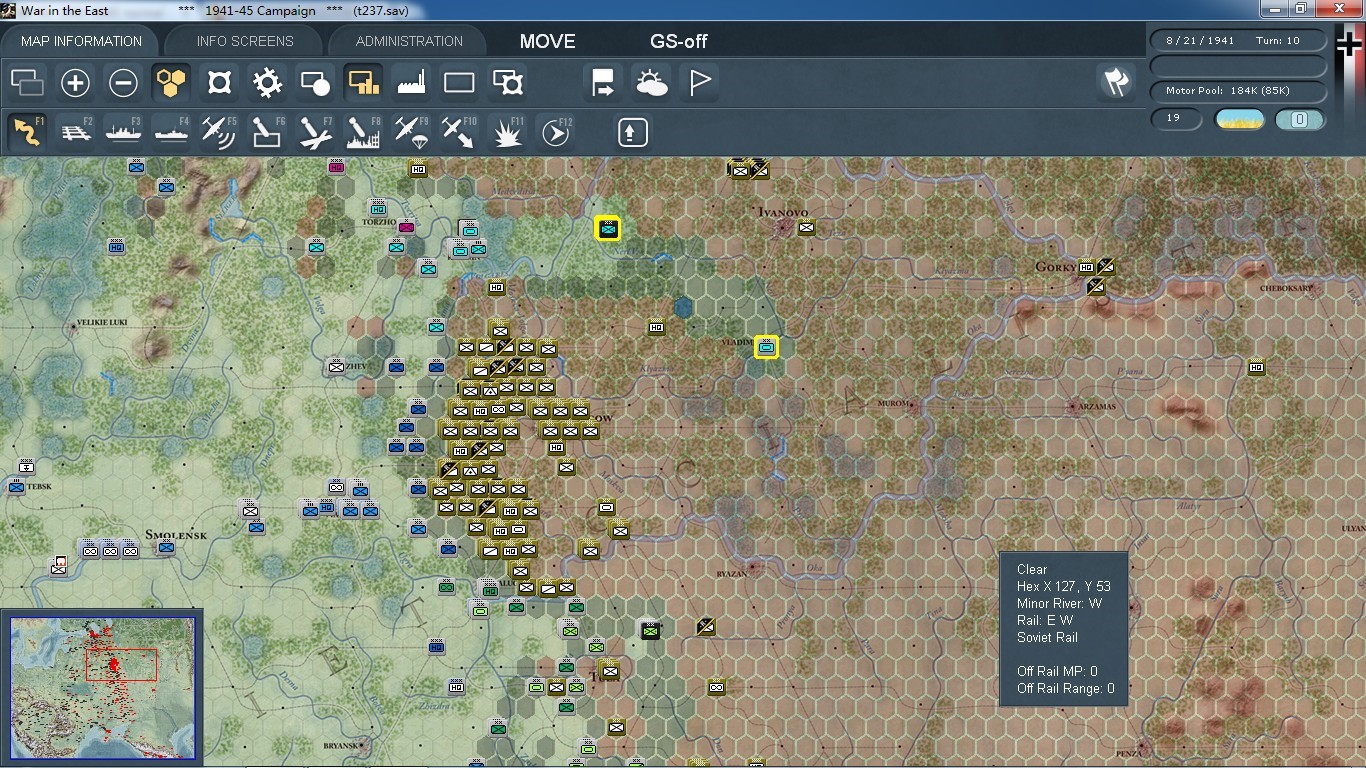Select the F4 amphibious ship icon
This screenshot has width=1366, height=768.
(171, 131)
